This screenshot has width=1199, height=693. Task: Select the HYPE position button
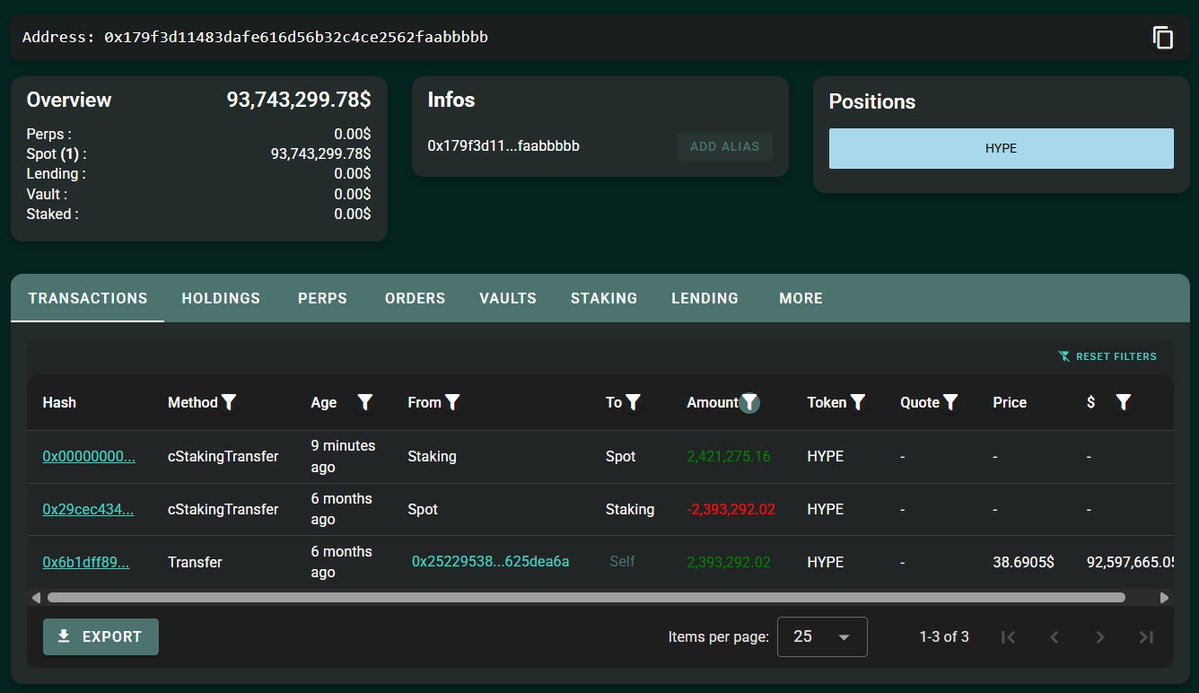(1001, 148)
